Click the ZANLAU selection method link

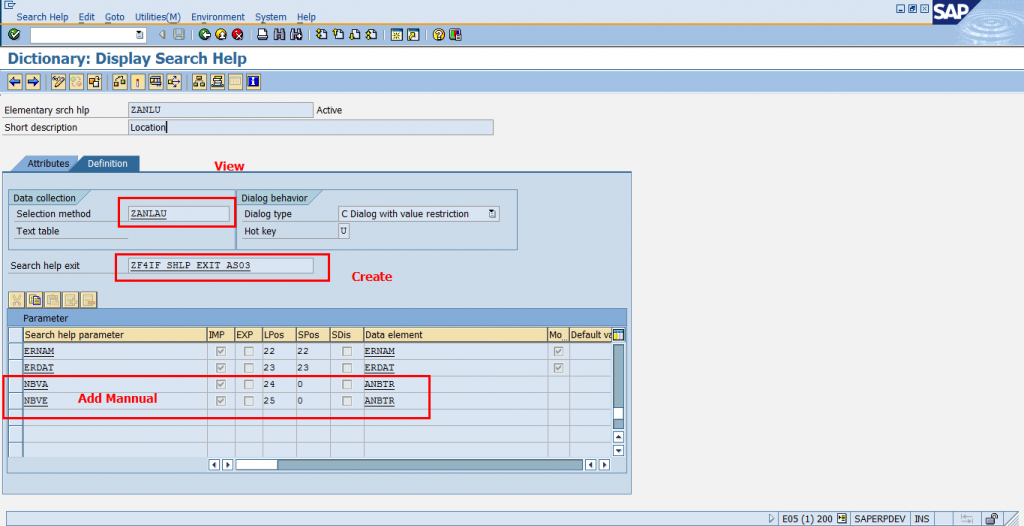(x=148, y=214)
